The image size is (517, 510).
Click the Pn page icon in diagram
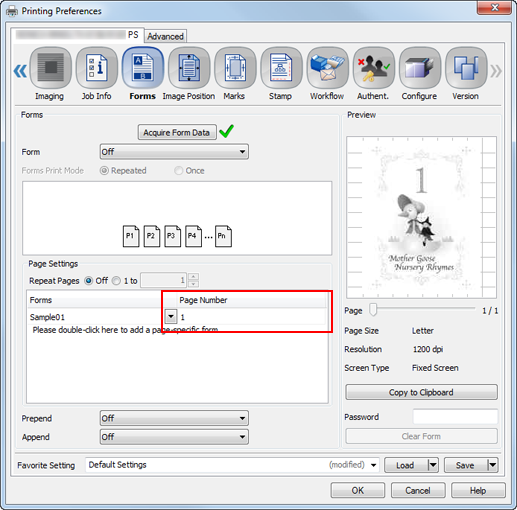pos(223,236)
